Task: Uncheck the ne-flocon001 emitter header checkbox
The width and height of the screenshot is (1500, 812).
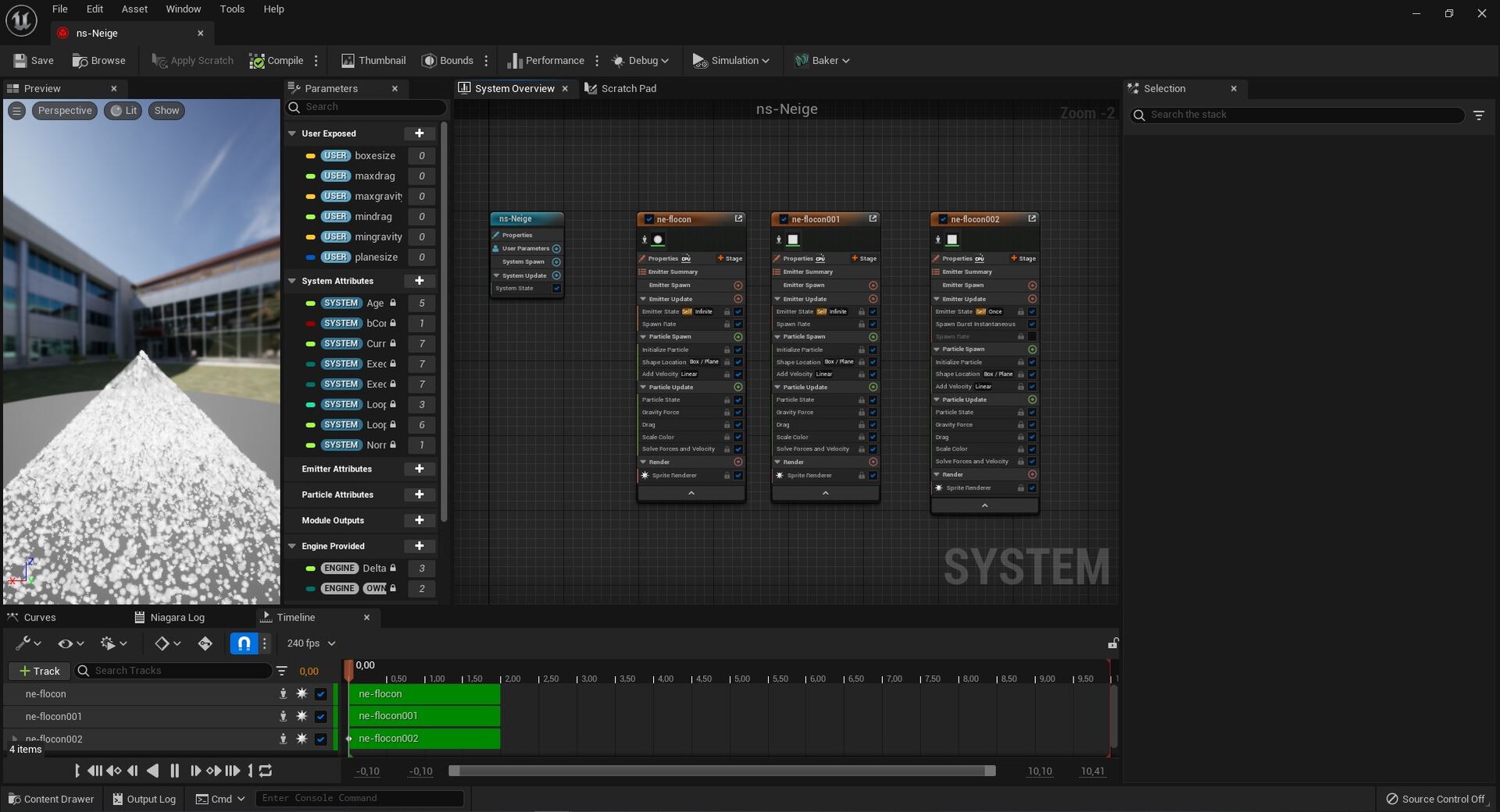Action: [x=784, y=219]
